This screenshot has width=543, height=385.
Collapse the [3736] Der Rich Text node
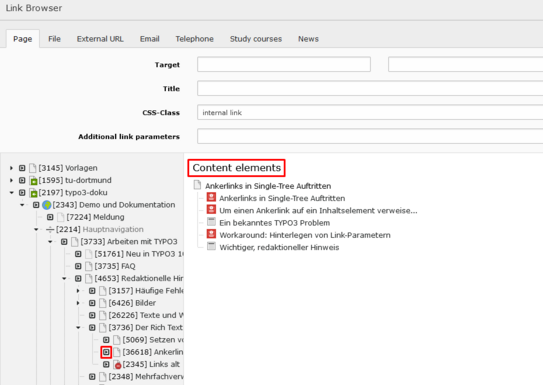(x=78, y=328)
